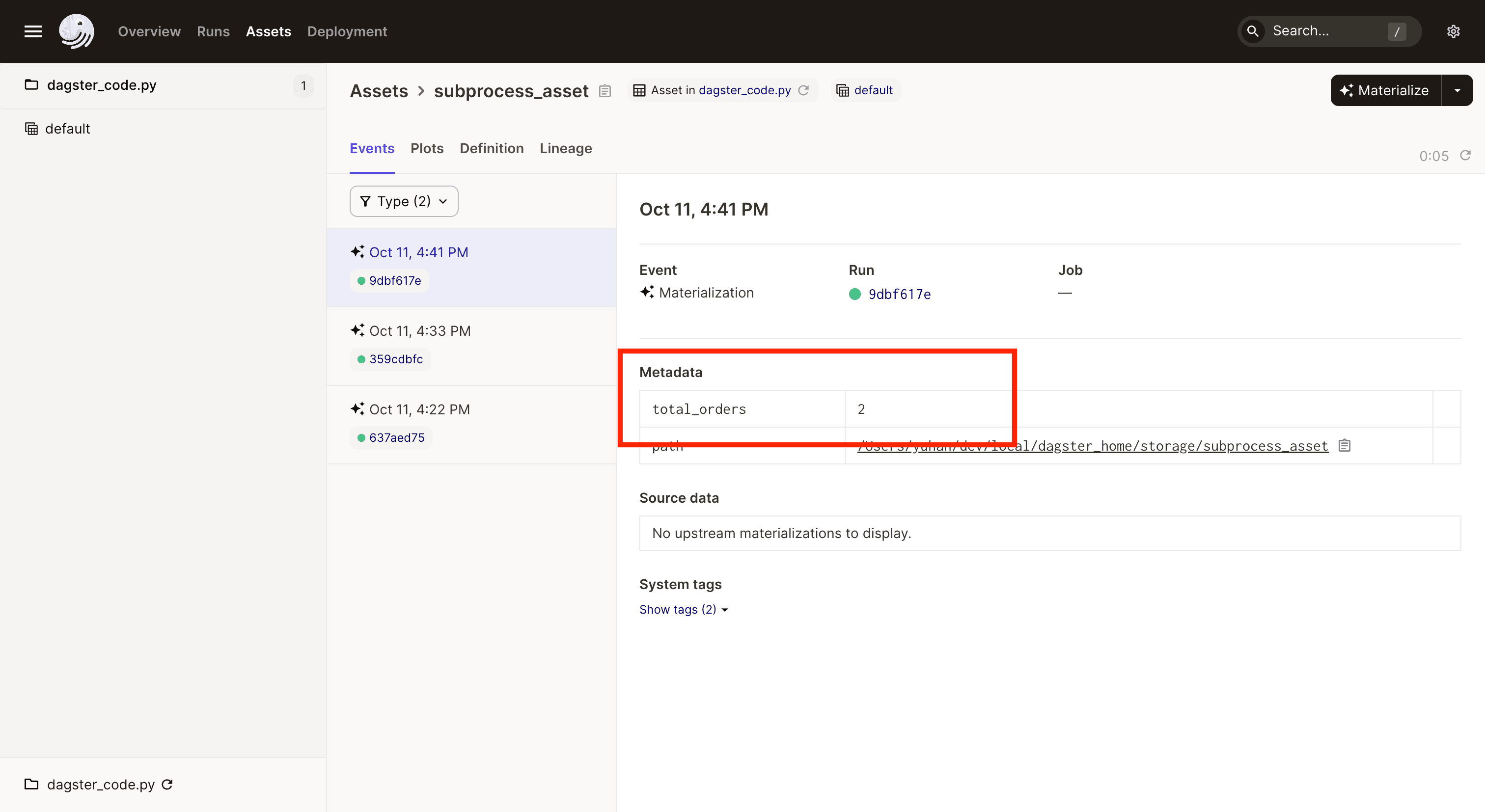Open run 9dbf617e from the Run column
The width and height of the screenshot is (1485, 812).
[x=899, y=294]
